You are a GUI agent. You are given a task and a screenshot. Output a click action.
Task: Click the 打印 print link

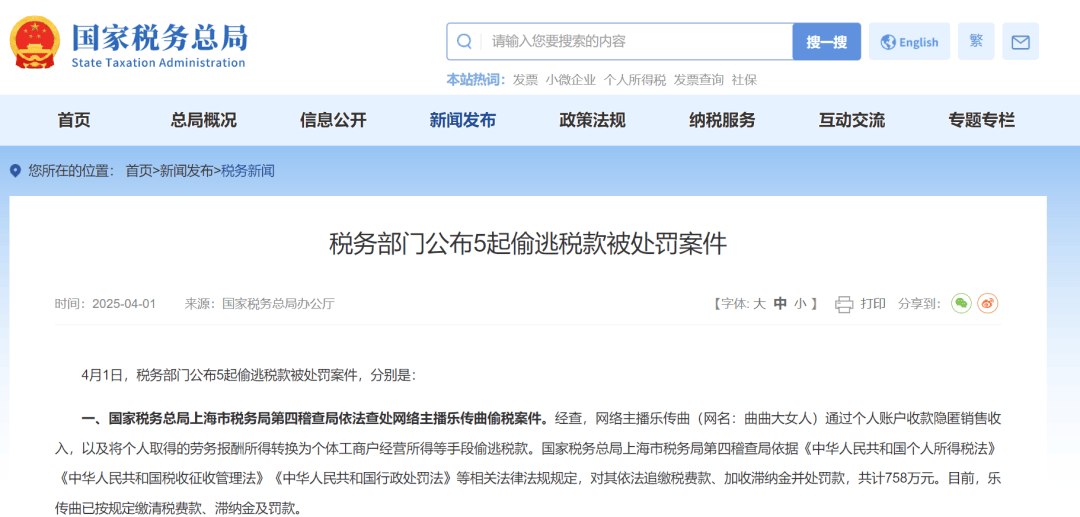(873, 304)
